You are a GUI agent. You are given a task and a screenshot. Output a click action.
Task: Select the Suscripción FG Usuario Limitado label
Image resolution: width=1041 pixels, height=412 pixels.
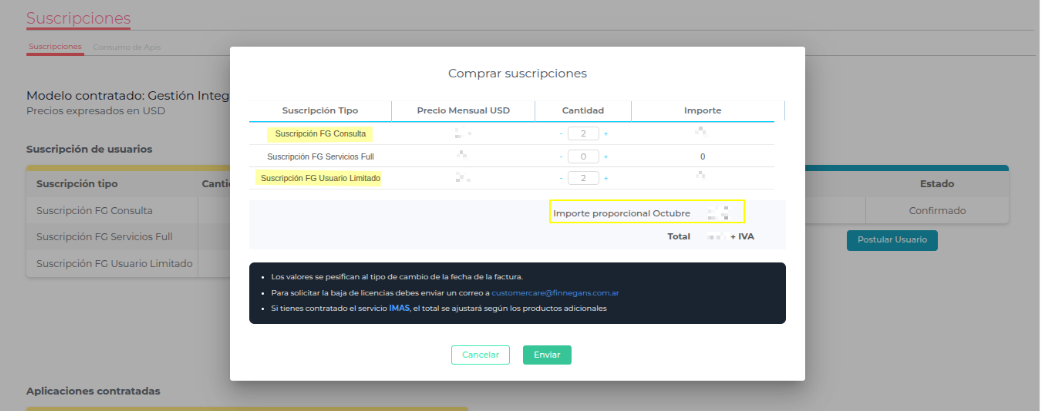(319, 179)
